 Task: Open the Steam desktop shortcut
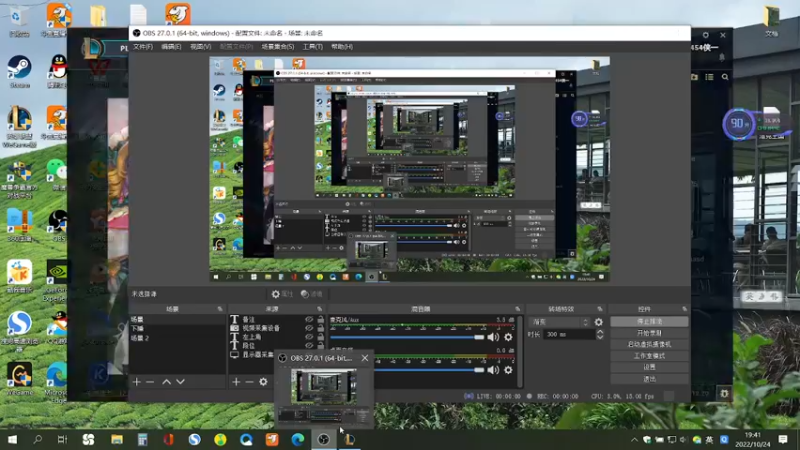coord(19,71)
